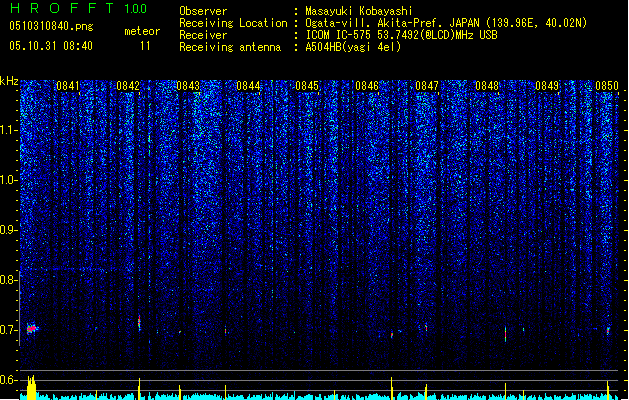Click the 'Receiving Location' field label
Viewport: 629px width, 400px height.
point(233,23)
